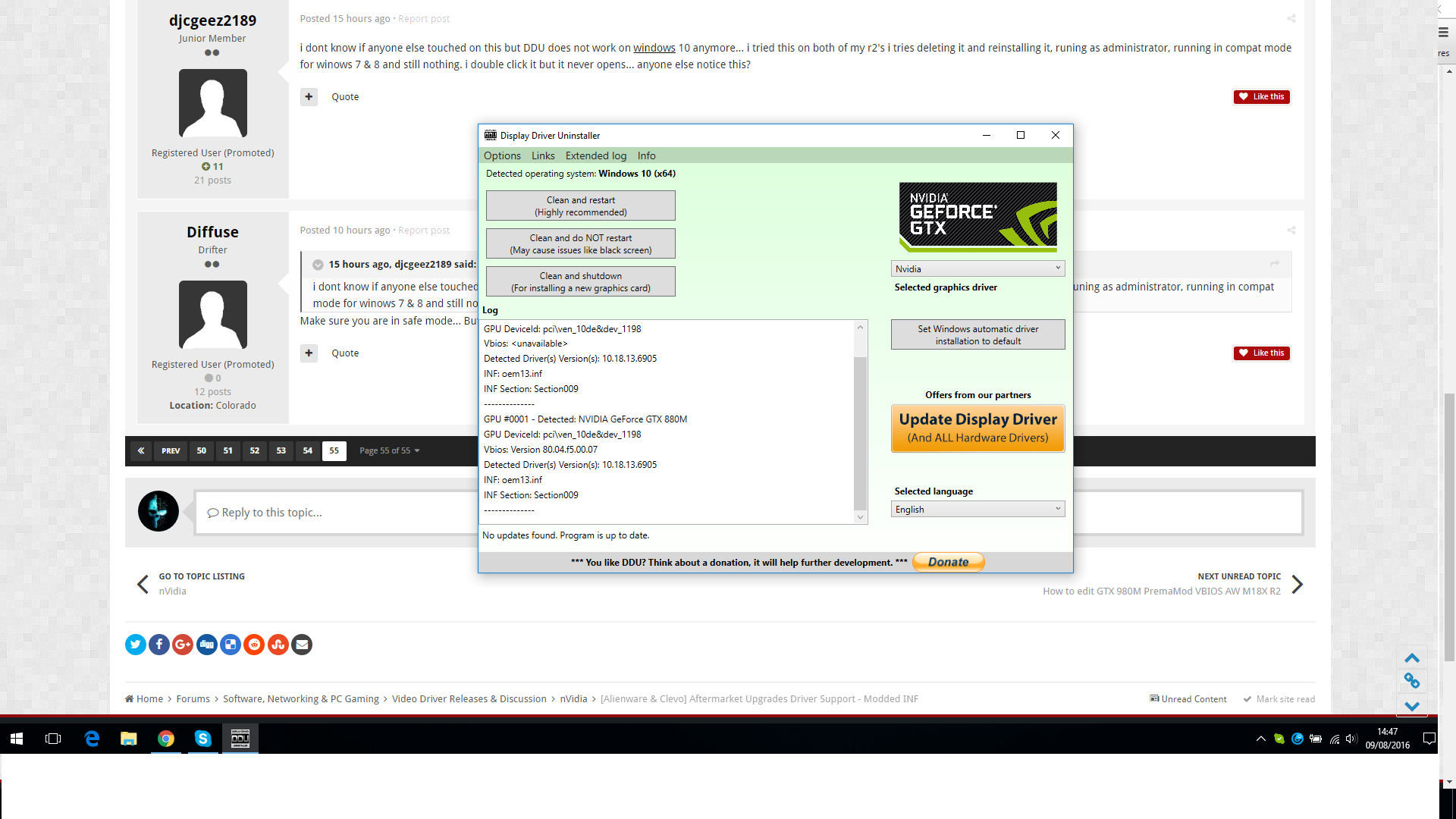The height and width of the screenshot is (819, 1456).
Task: Open the Page 55 of 55 dropdown
Action: pos(389,450)
